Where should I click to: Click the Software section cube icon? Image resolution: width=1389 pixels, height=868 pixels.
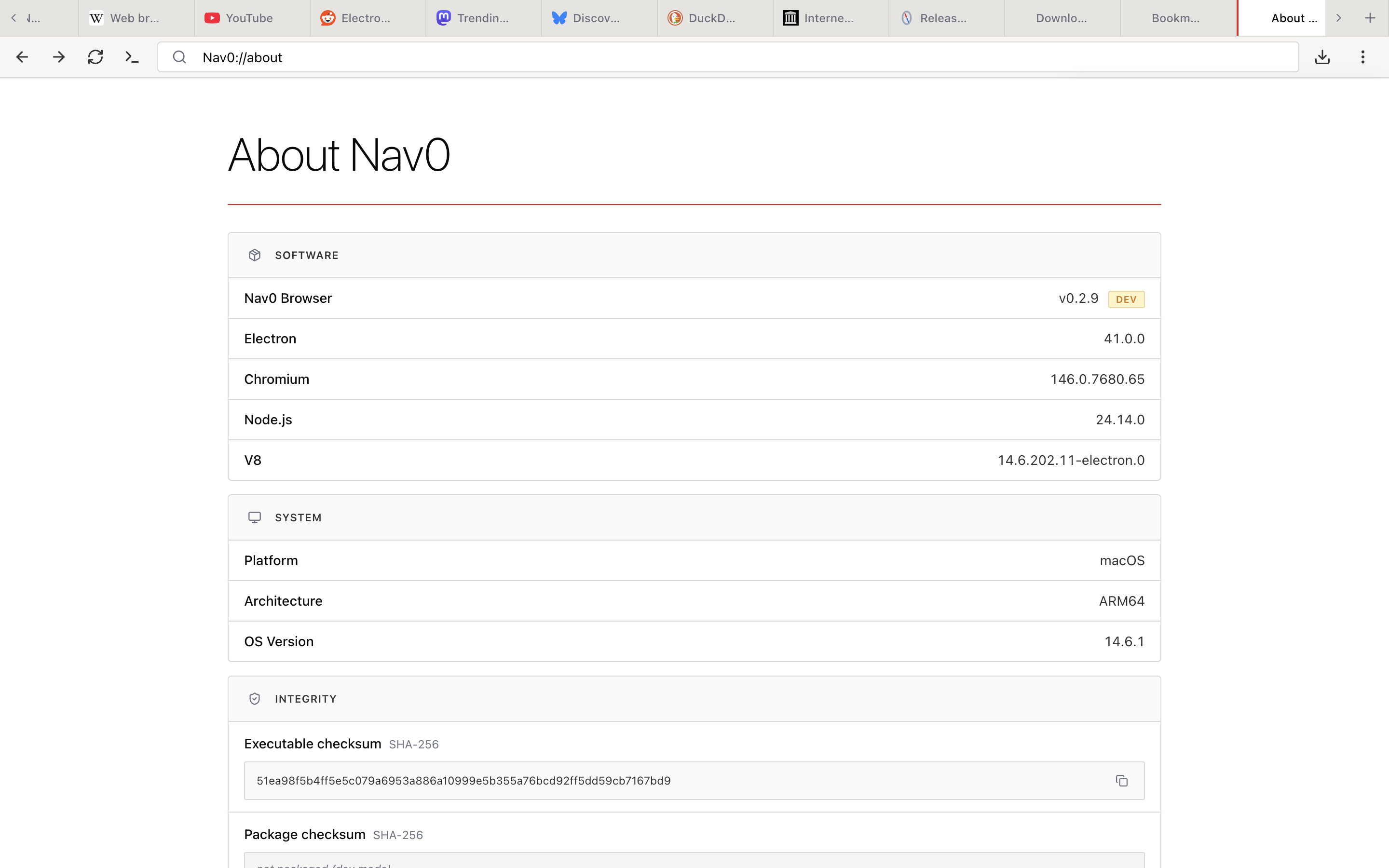(255, 255)
